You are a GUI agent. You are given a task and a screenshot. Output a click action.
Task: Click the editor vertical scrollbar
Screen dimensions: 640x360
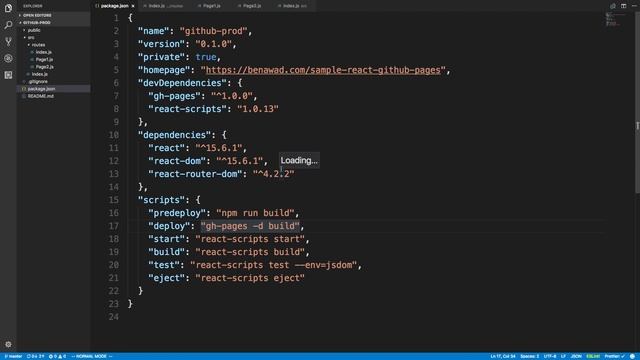pos(637,102)
